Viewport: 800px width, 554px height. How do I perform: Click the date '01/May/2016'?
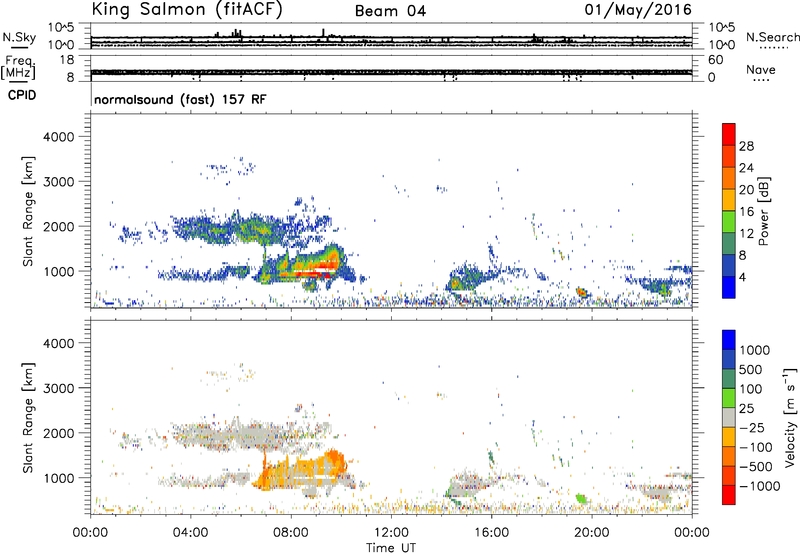(x=638, y=10)
